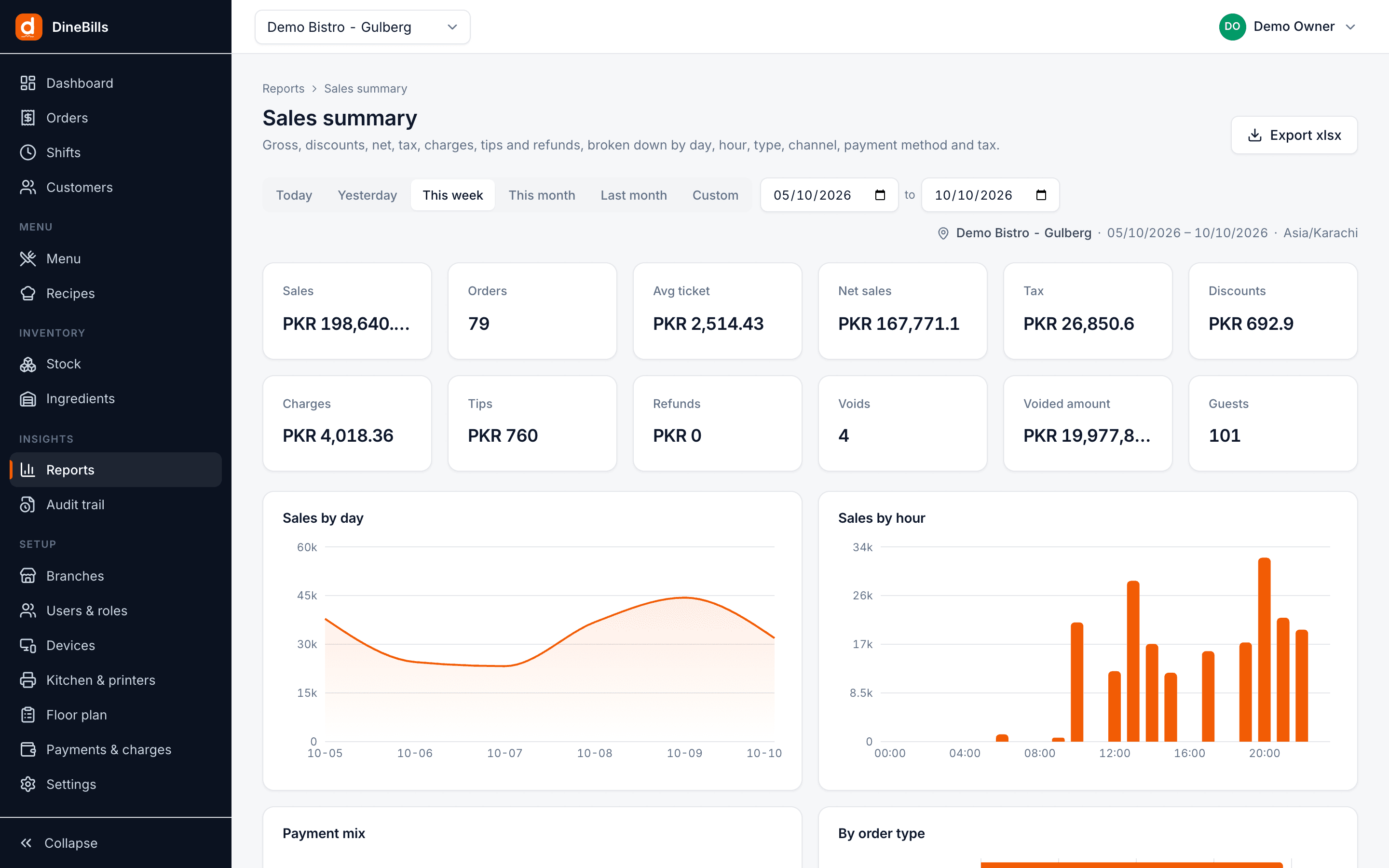Select the Today date range tab
This screenshot has width=1389, height=868.
294,195
